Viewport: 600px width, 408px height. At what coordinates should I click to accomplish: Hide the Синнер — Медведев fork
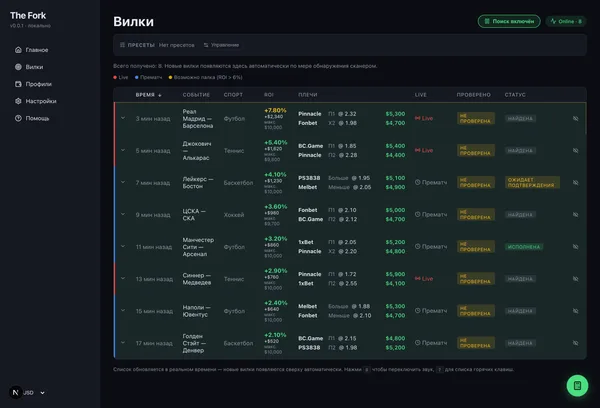click(x=576, y=279)
